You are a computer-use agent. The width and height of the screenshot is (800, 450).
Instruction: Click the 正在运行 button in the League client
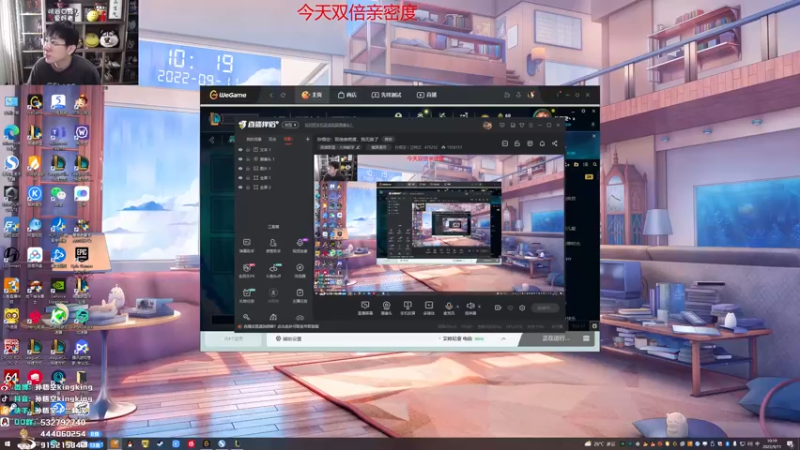tap(555, 338)
